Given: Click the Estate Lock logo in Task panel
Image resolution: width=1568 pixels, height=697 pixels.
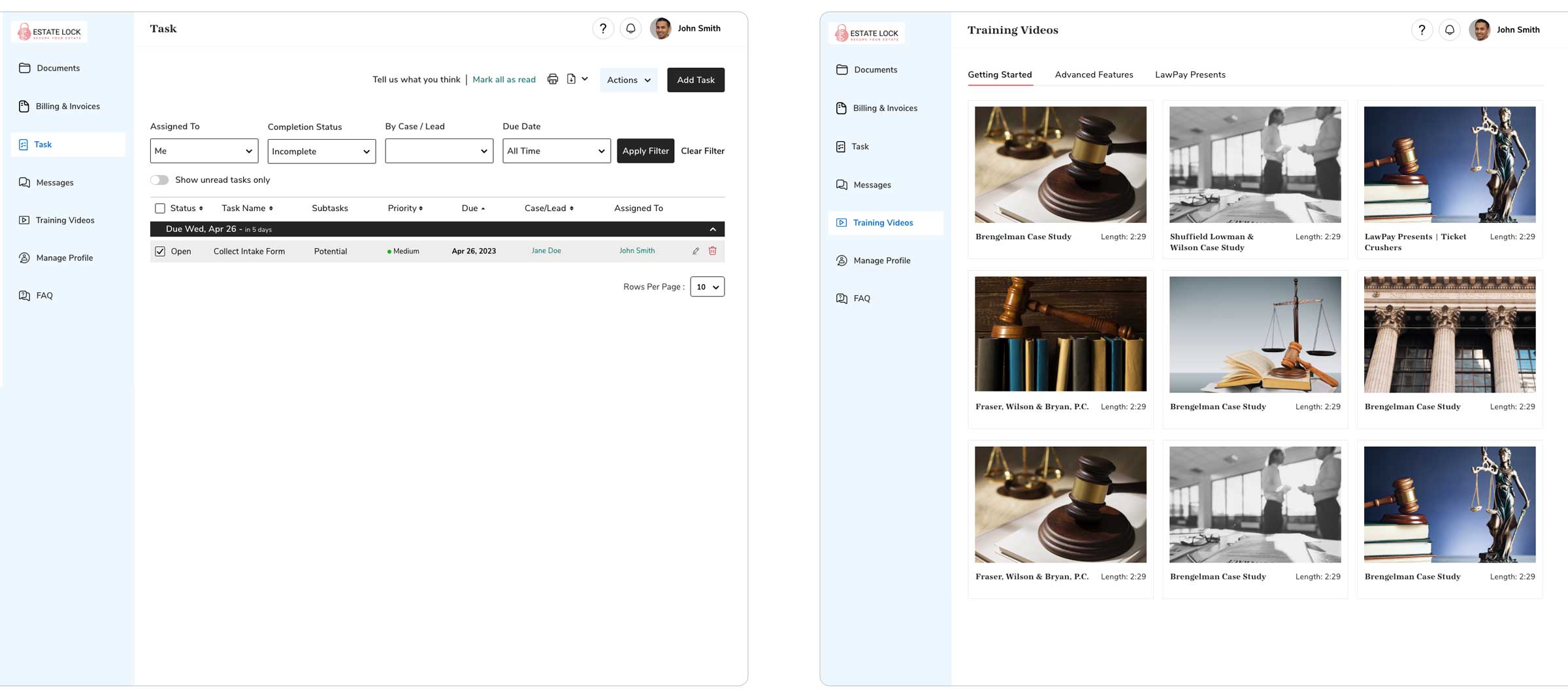Looking at the screenshot, I should (50, 32).
